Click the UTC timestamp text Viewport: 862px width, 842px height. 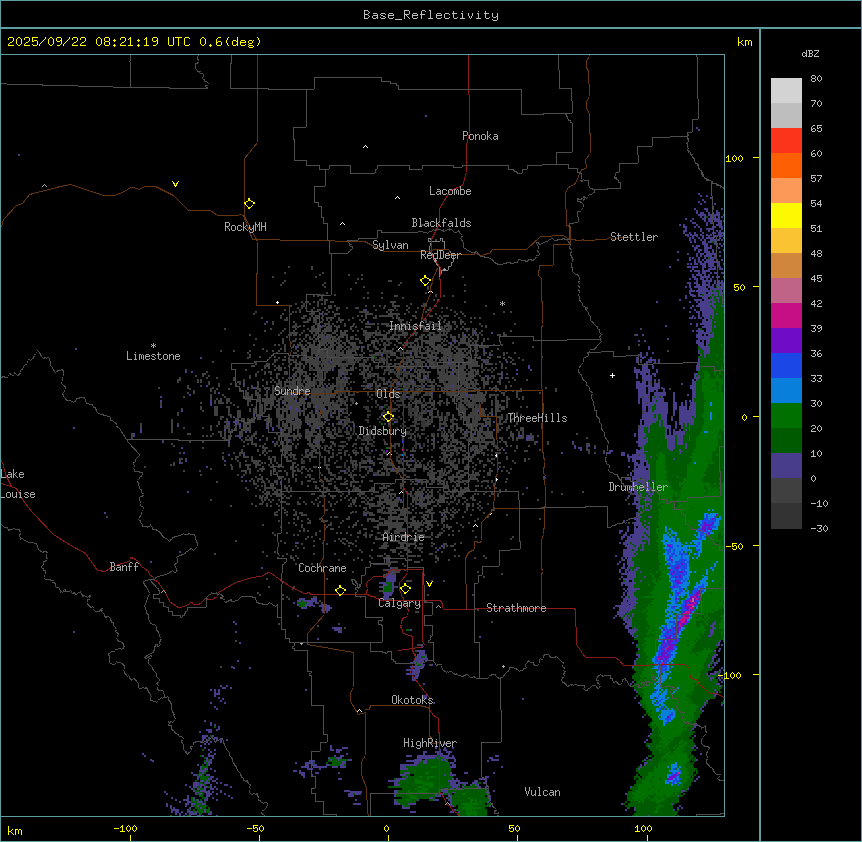click(133, 42)
